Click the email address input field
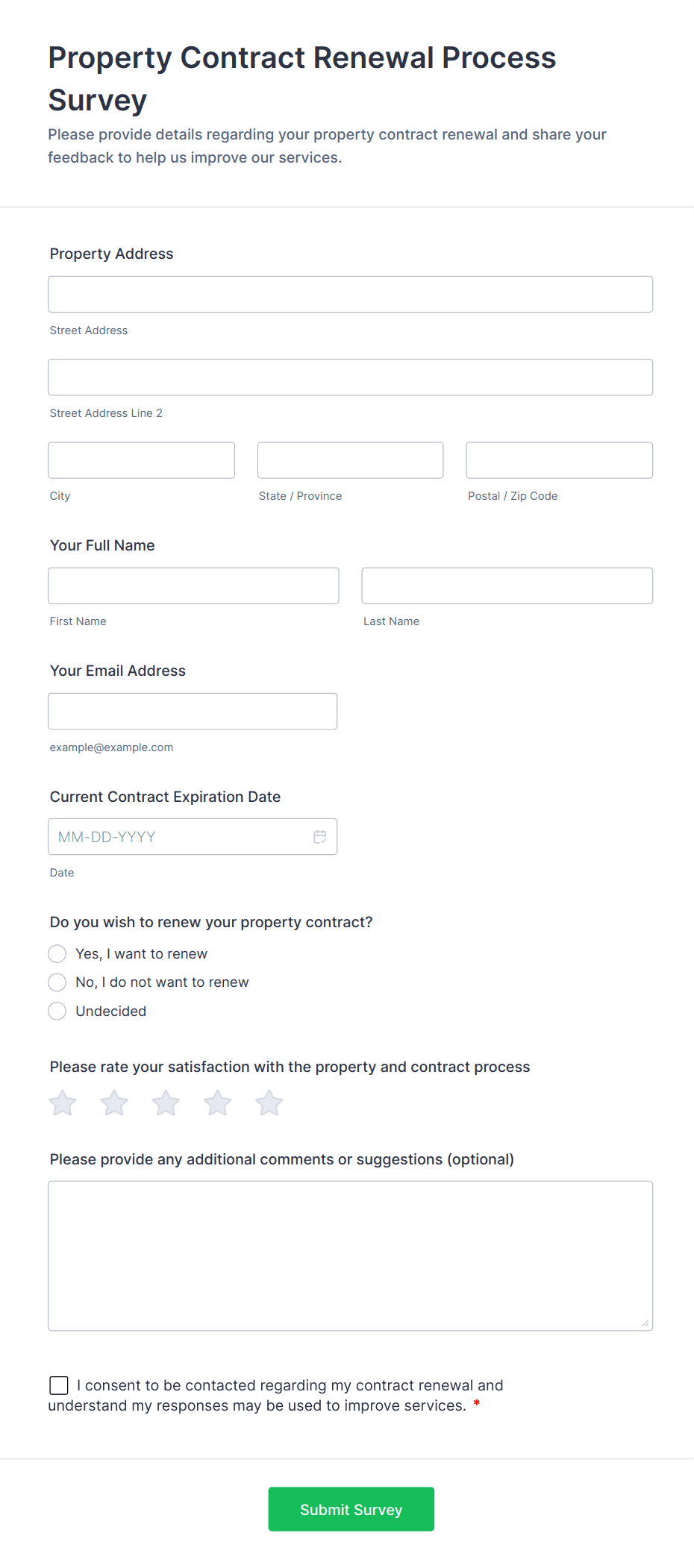 [x=193, y=711]
